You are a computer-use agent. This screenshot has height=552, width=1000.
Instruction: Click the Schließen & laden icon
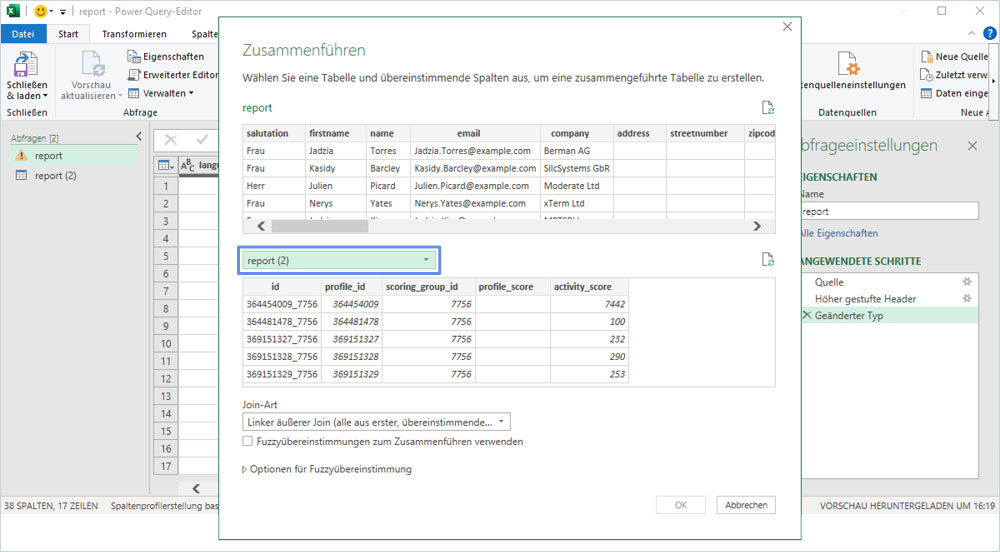coord(26,64)
